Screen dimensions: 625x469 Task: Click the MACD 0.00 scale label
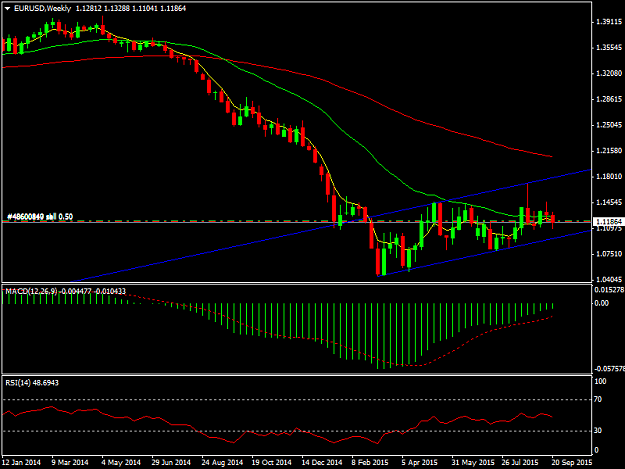click(x=601, y=303)
